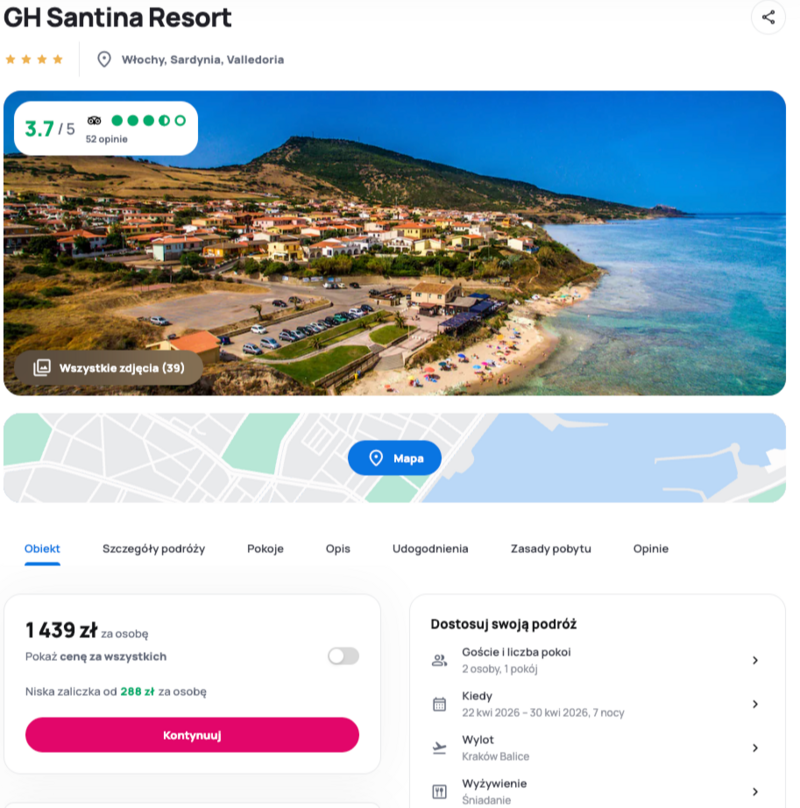Switch to the Pokoje tab
800x808 pixels.
tap(265, 549)
